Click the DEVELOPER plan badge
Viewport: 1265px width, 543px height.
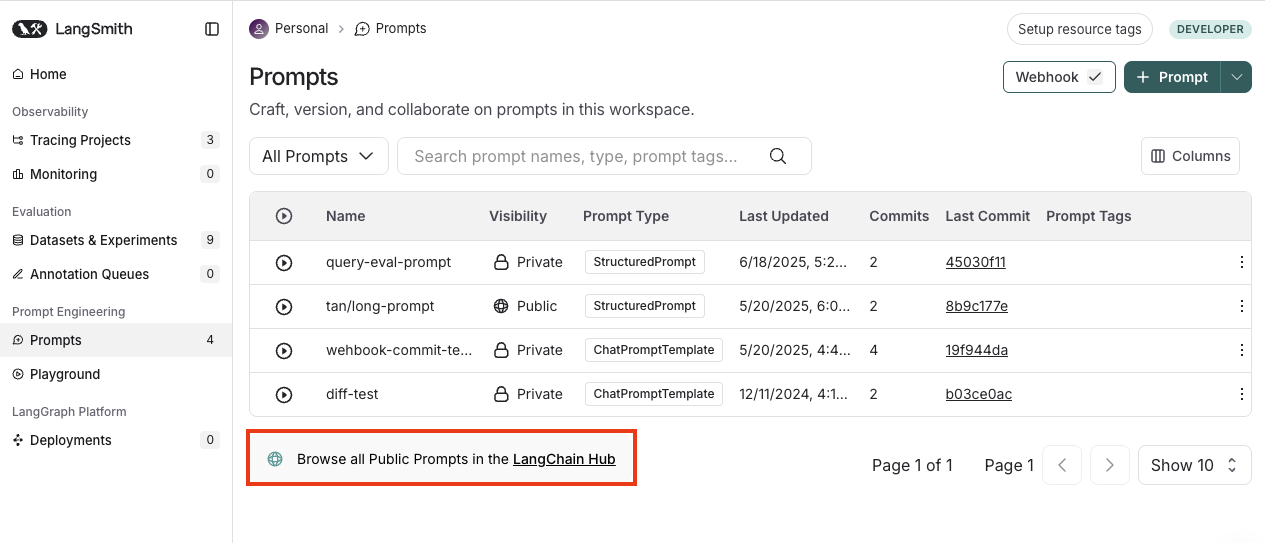(1210, 29)
